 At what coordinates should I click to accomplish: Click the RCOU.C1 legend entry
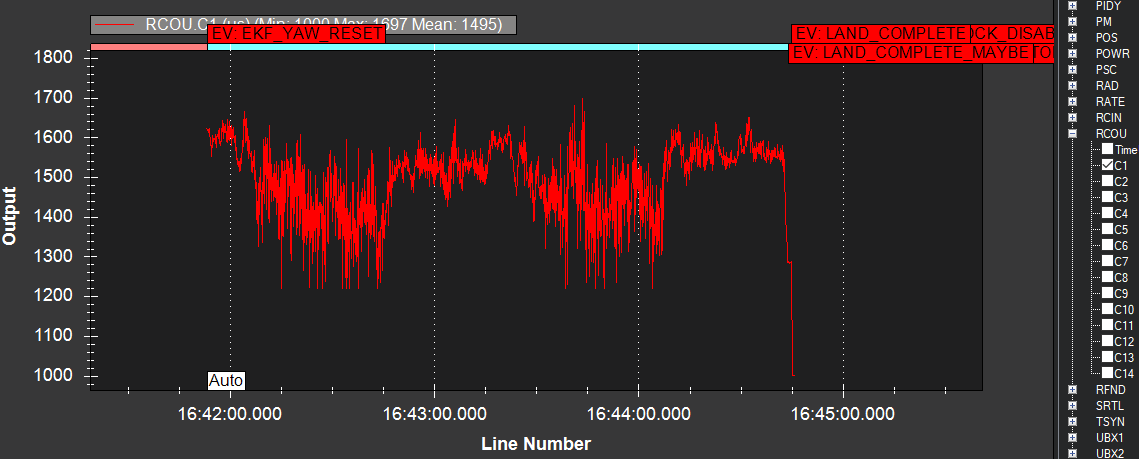coord(304,24)
